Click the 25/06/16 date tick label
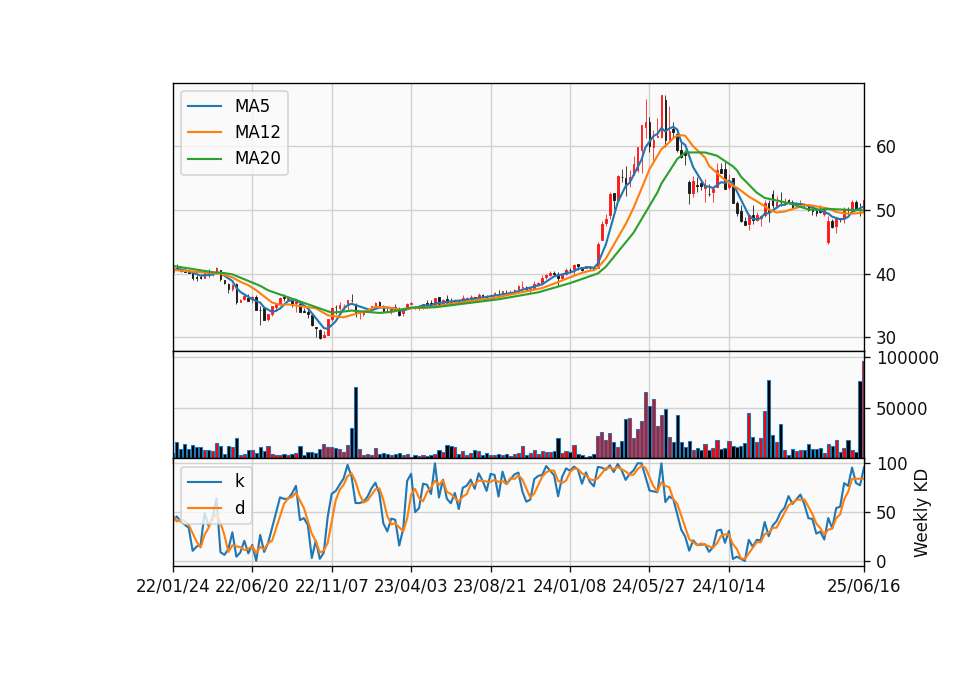 [x=864, y=586]
